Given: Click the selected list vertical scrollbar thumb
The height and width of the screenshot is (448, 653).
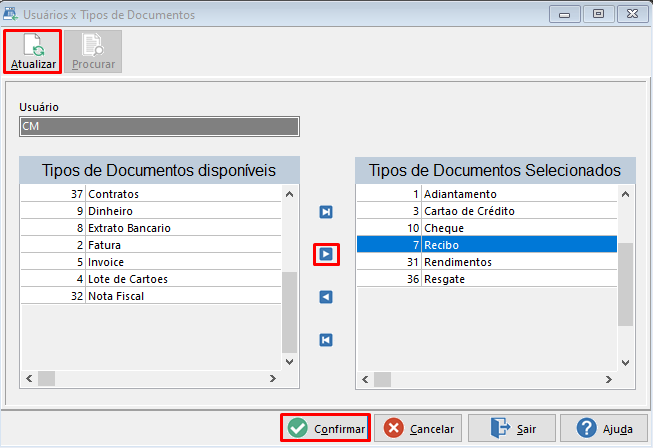Looking at the screenshot, I should [626, 284].
